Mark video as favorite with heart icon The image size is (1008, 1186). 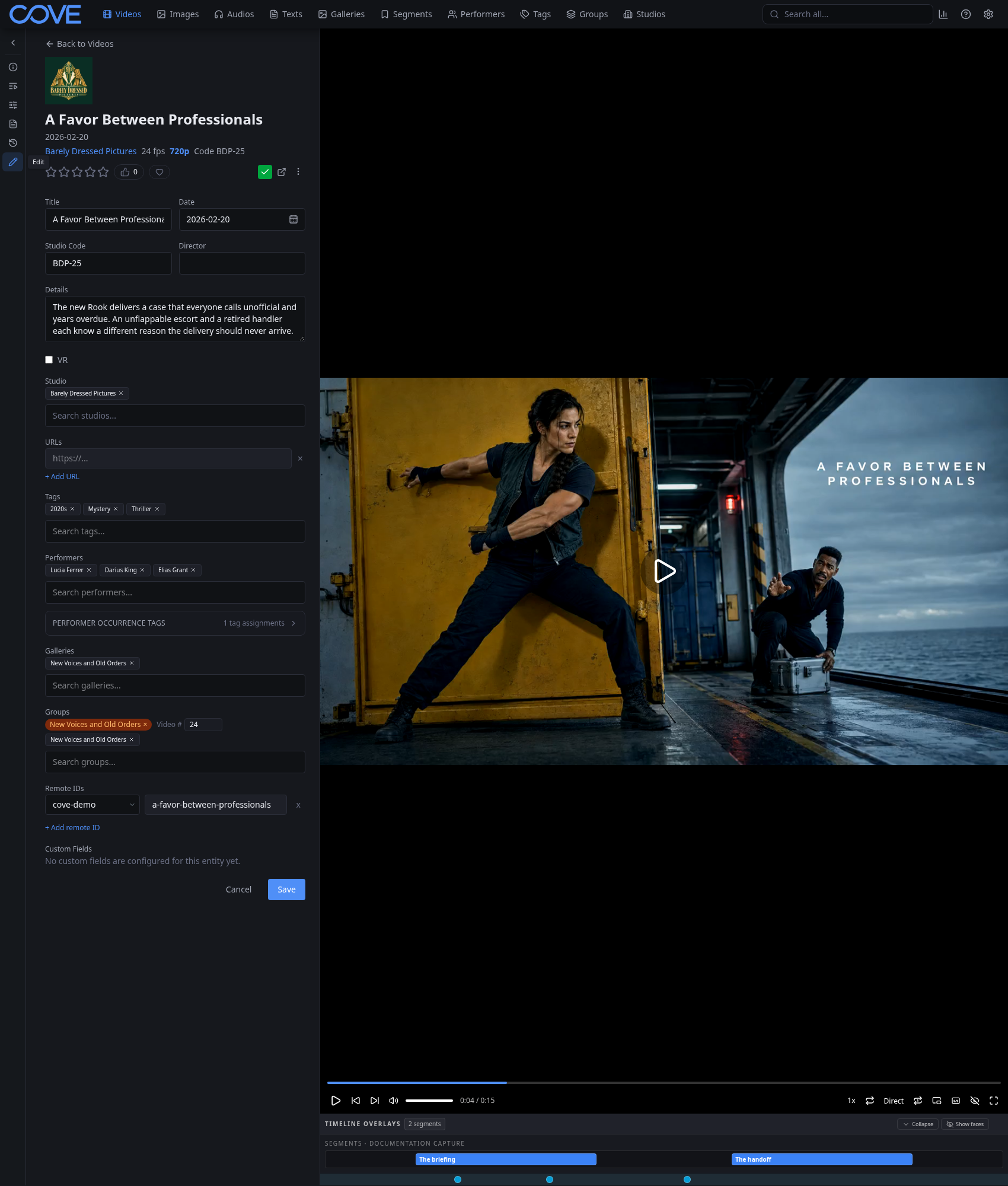click(160, 172)
